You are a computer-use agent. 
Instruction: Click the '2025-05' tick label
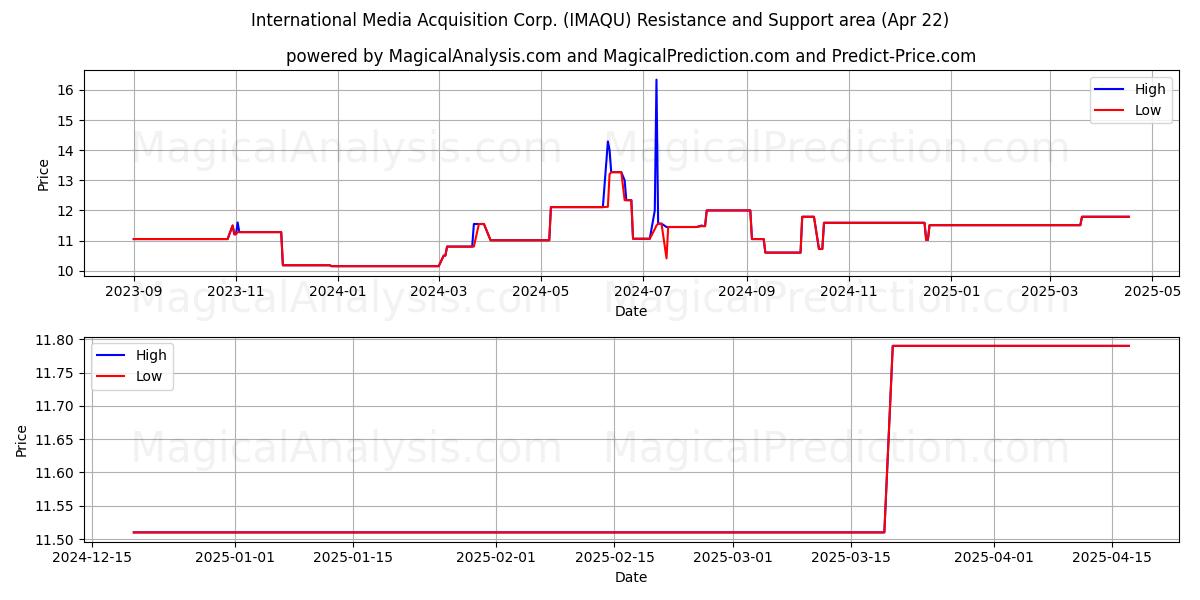pos(1151,291)
